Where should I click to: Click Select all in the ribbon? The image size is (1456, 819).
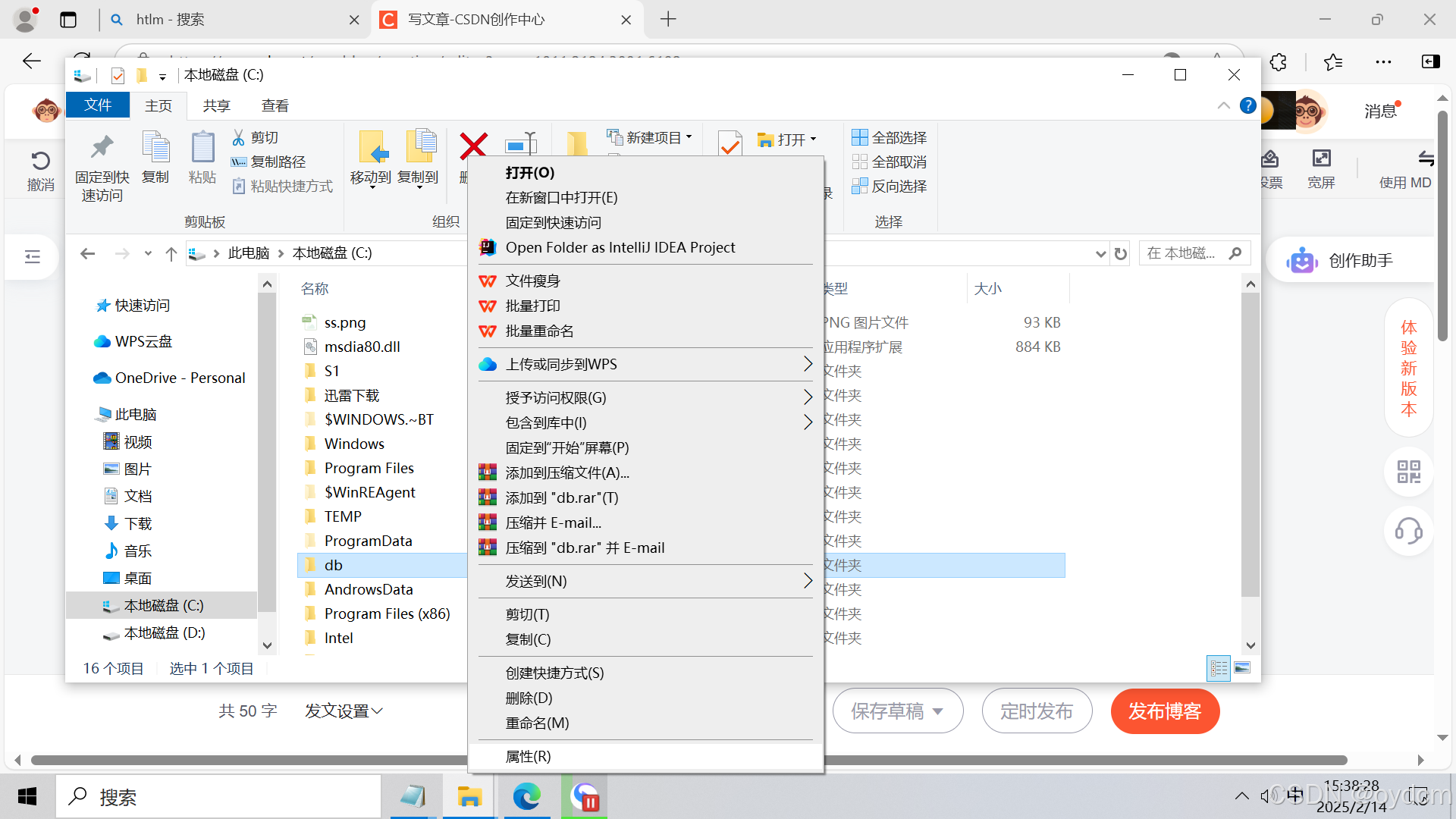(x=890, y=137)
